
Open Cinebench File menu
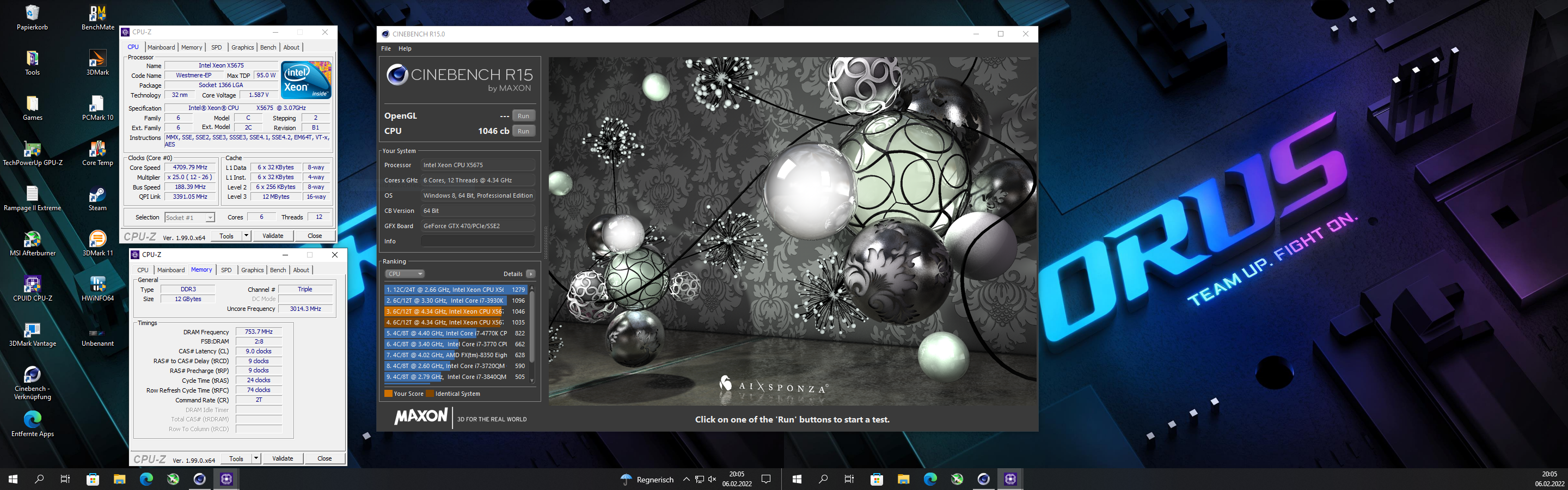(386, 48)
